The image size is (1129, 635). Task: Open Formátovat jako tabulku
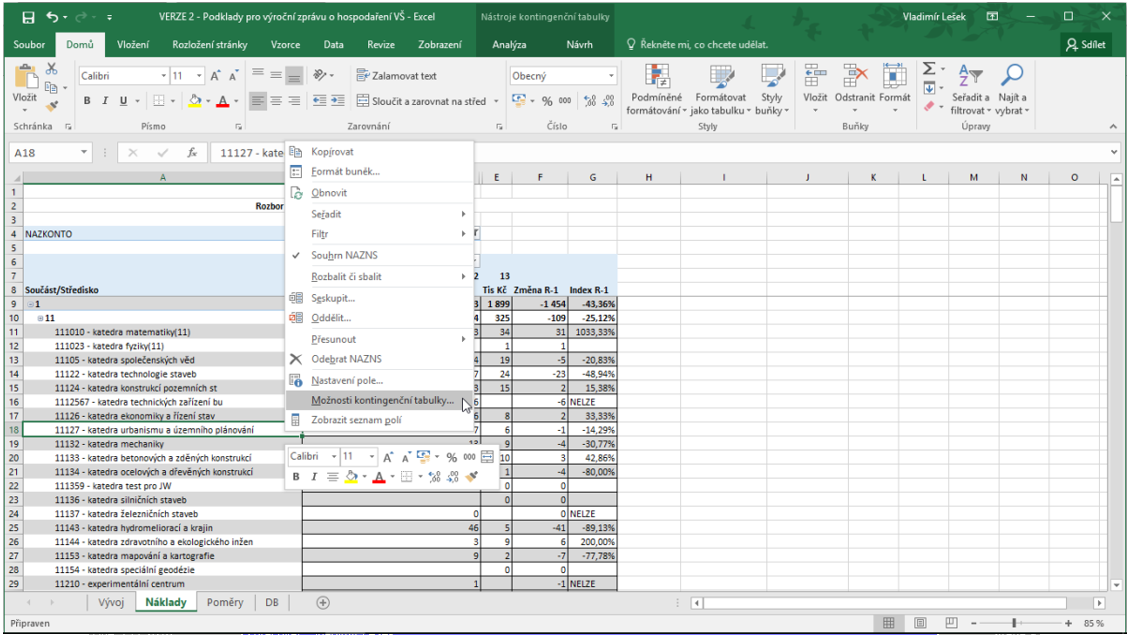pos(720,89)
